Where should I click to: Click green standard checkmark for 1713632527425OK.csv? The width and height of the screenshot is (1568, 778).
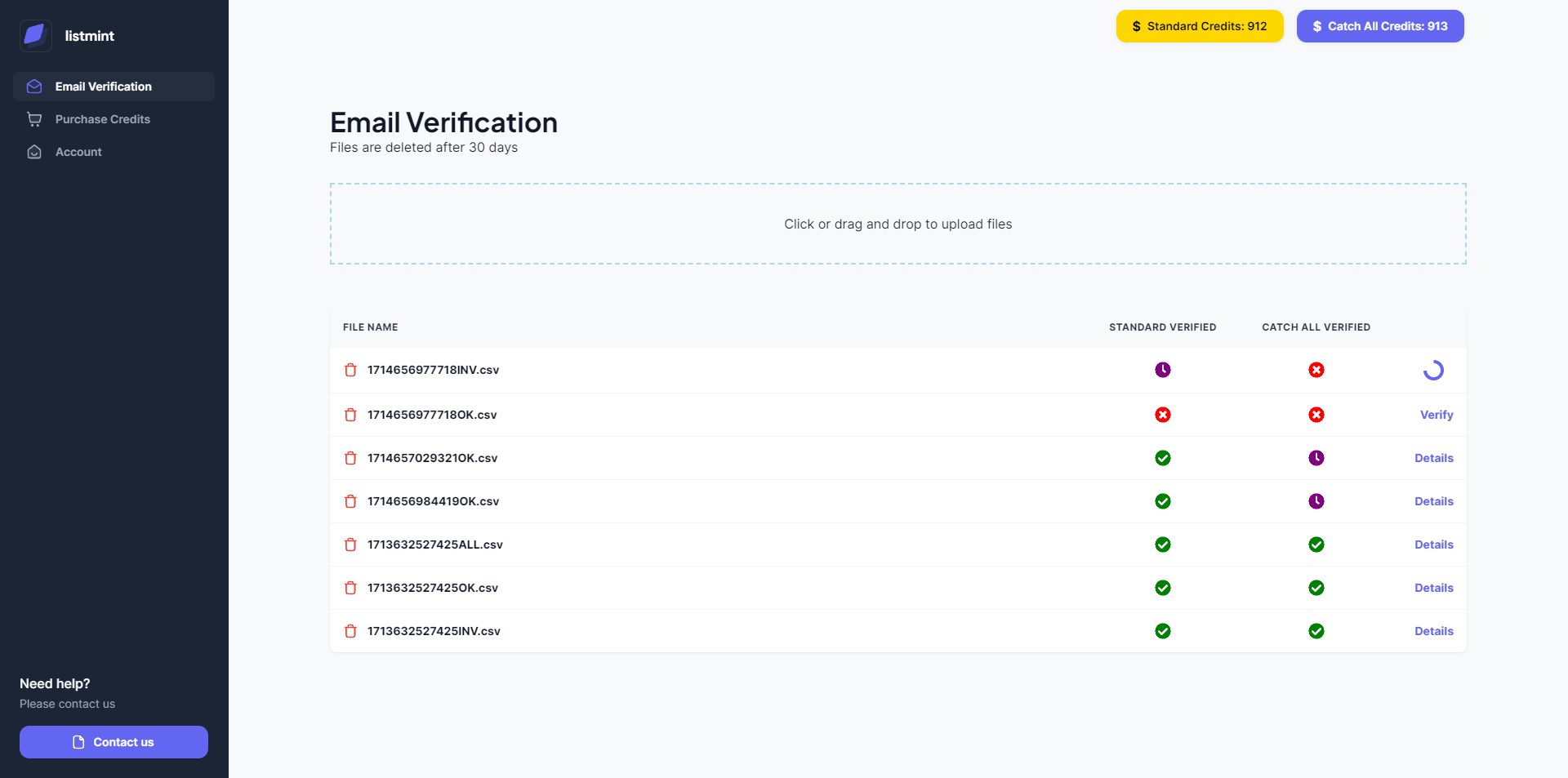coord(1162,588)
